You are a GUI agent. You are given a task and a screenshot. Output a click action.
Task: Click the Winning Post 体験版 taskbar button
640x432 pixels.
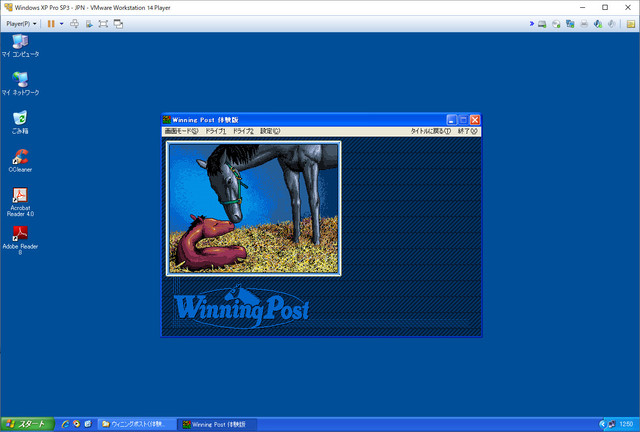click(x=218, y=424)
